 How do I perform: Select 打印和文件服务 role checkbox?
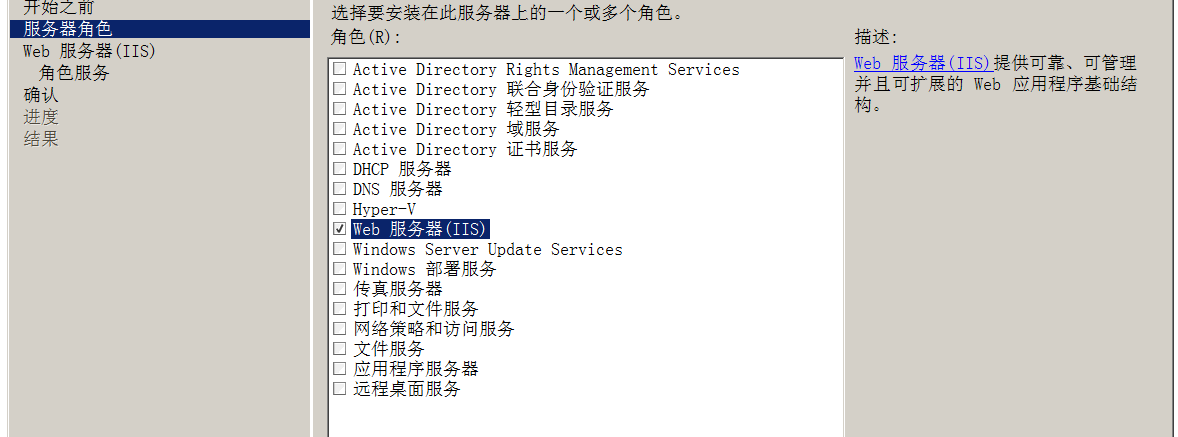pyautogui.click(x=340, y=309)
